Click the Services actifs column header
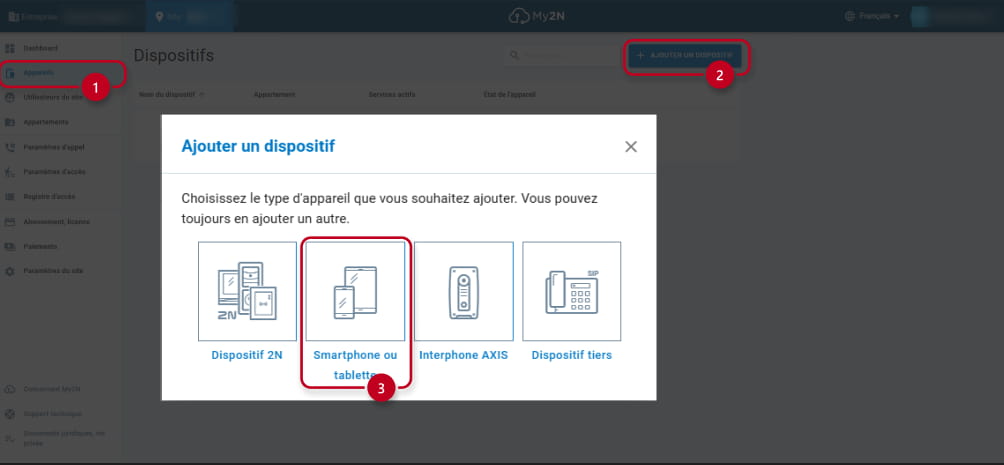 point(392,94)
